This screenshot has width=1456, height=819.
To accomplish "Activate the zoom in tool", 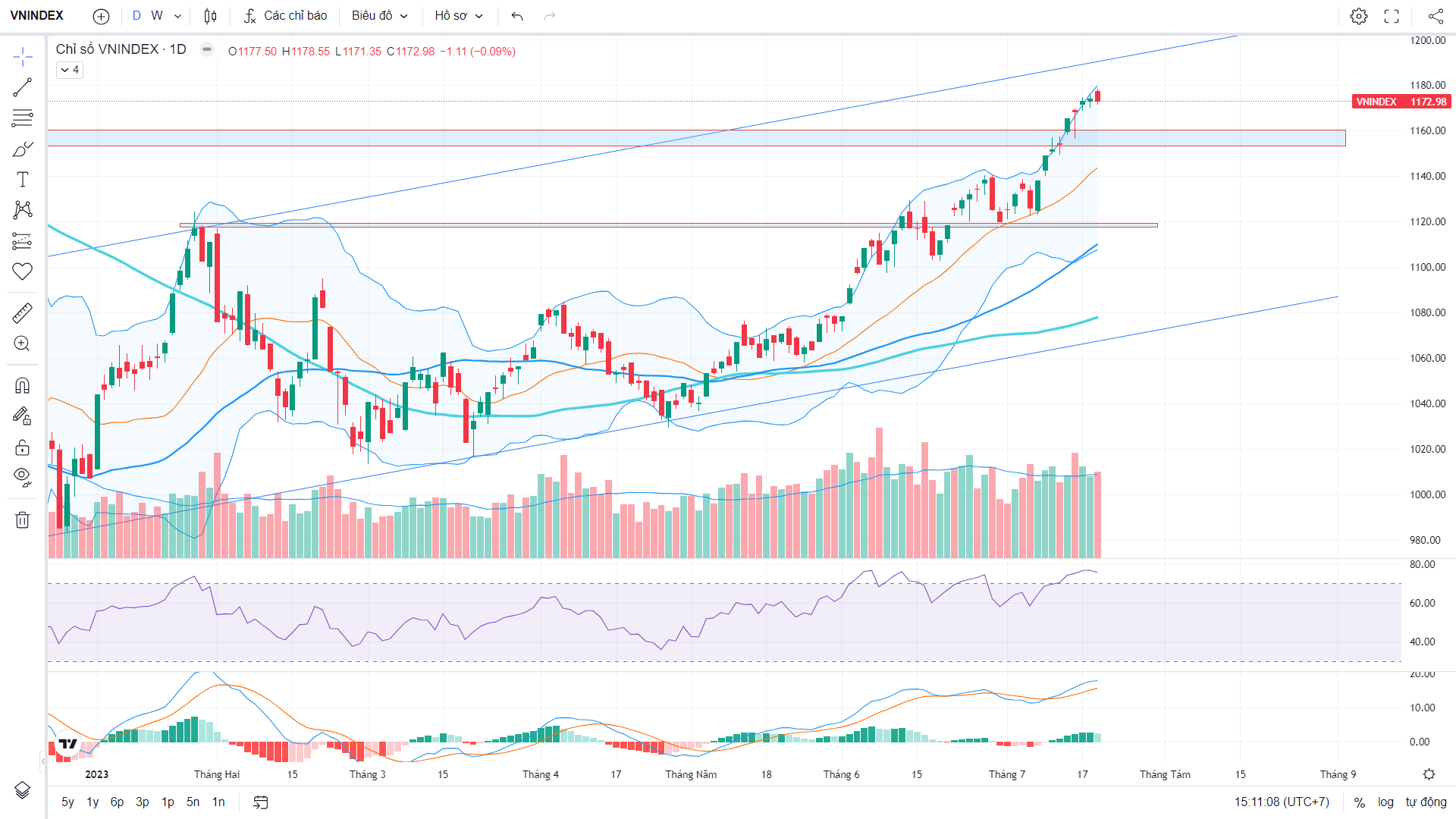I will tap(22, 344).
